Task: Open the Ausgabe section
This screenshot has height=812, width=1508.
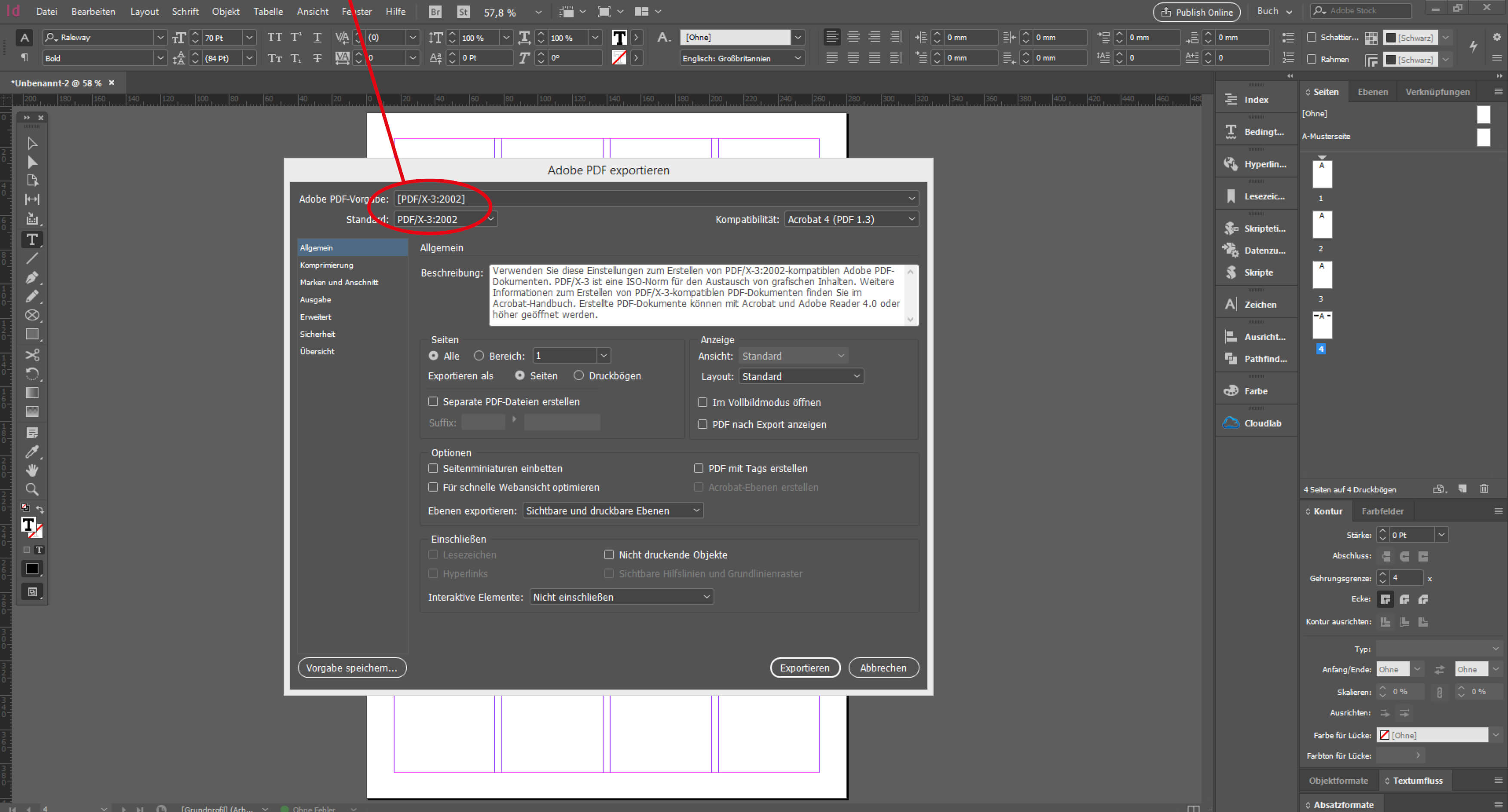Action: click(316, 299)
